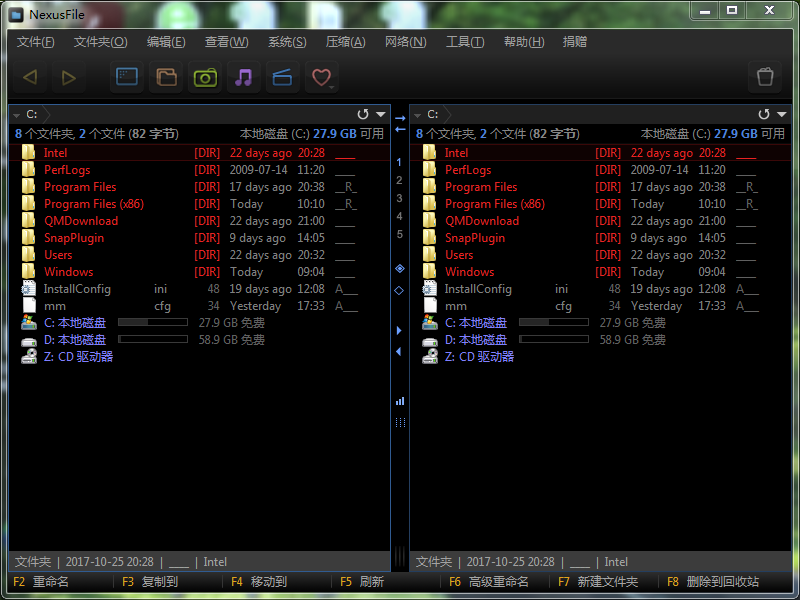Screen dimensions: 800x600
Task: Select the mm cfg file in the right pane
Action: (601, 306)
